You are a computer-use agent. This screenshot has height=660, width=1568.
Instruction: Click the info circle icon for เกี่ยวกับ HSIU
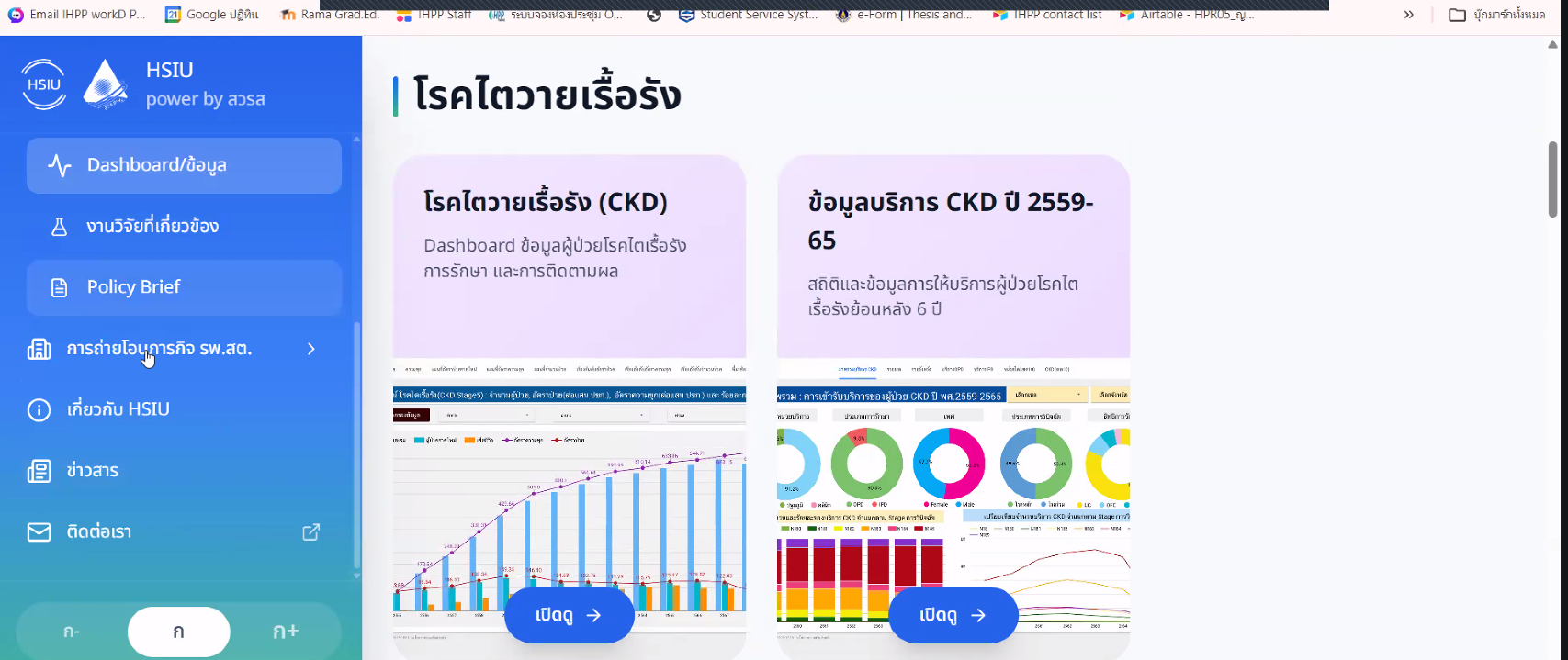tap(39, 409)
